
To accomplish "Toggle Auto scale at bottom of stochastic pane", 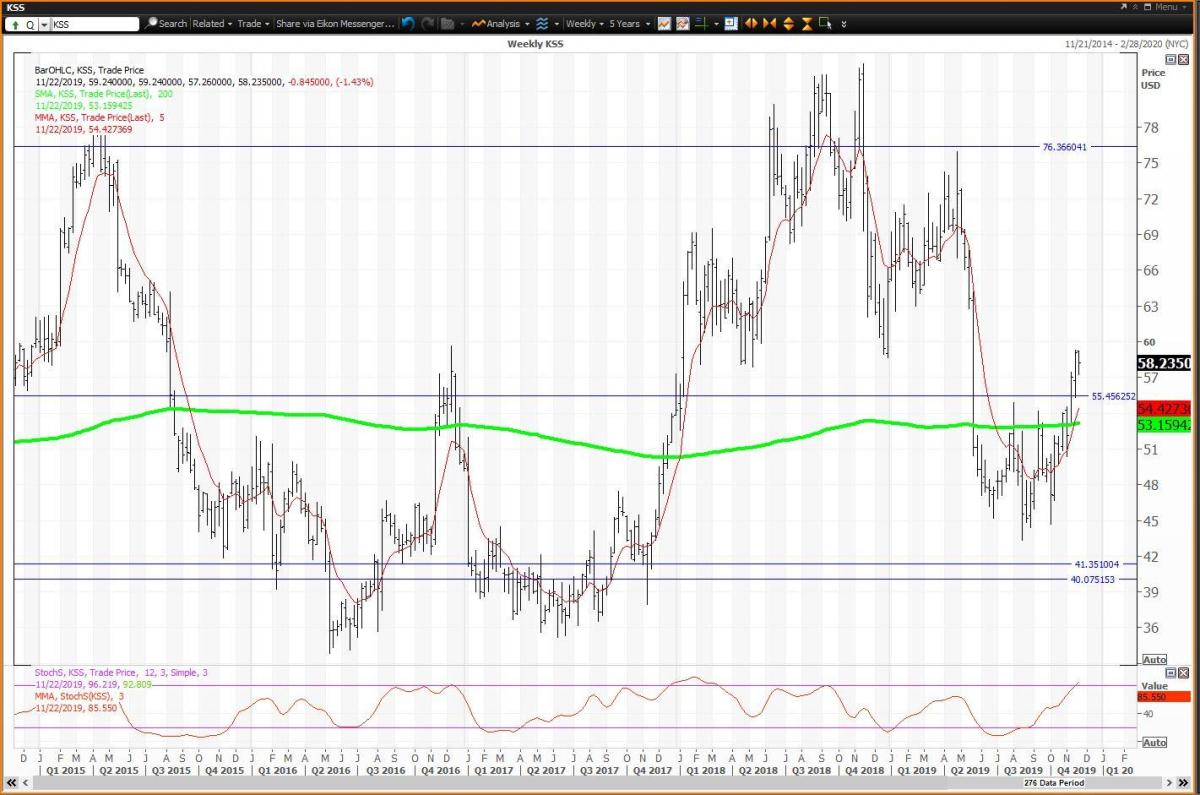I will tap(1153, 742).
